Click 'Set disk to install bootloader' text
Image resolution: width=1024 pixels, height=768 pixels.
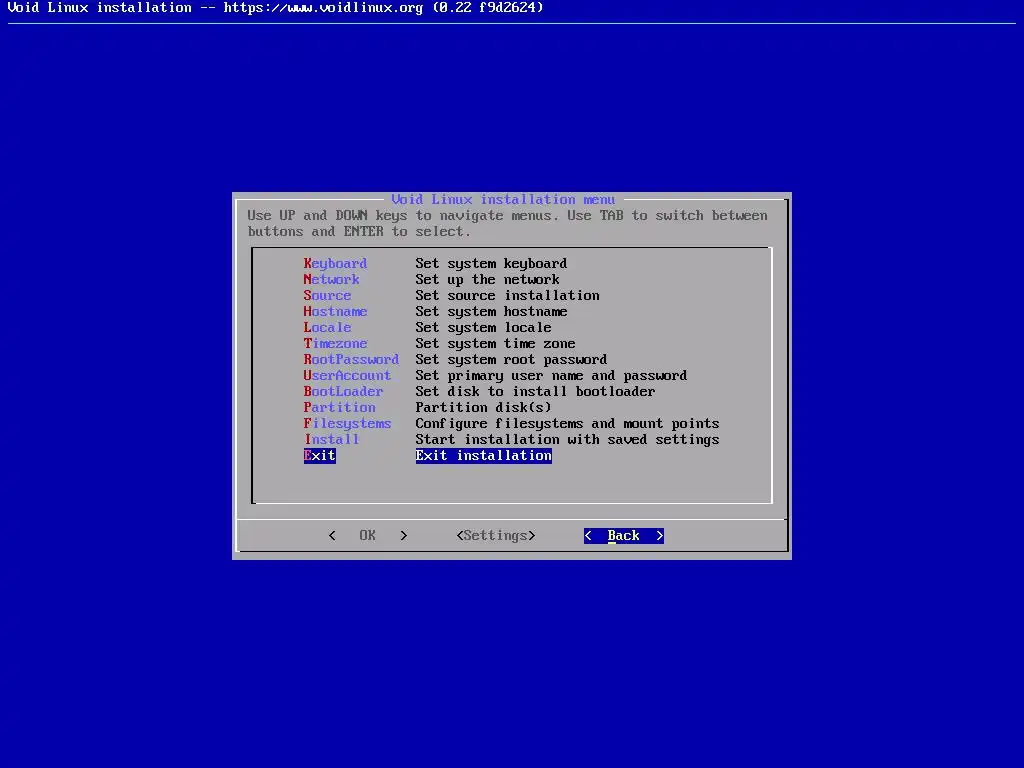pyautogui.click(x=536, y=391)
